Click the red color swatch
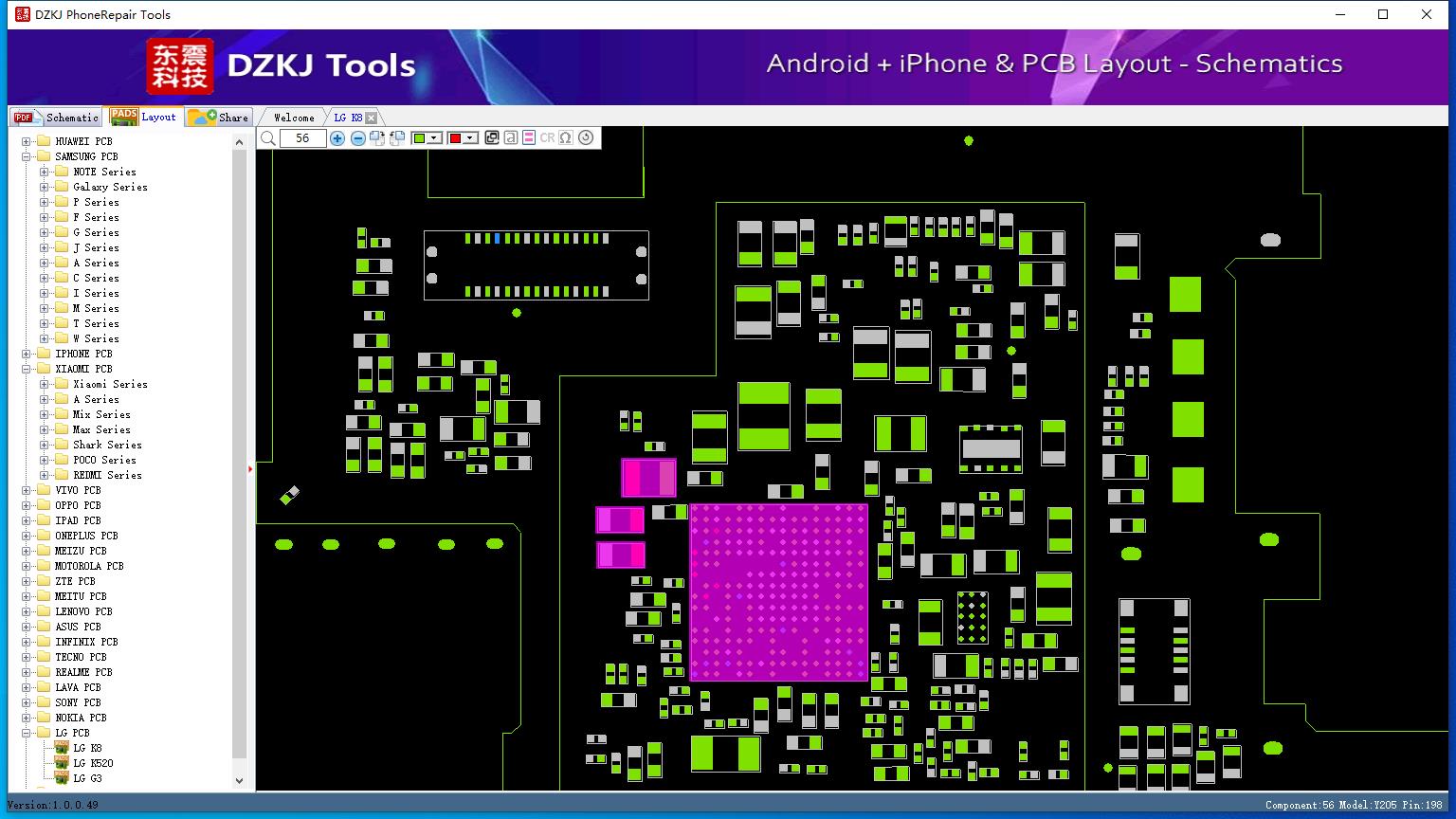Screen dimensions: 1456x819 click(x=456, y=138)
